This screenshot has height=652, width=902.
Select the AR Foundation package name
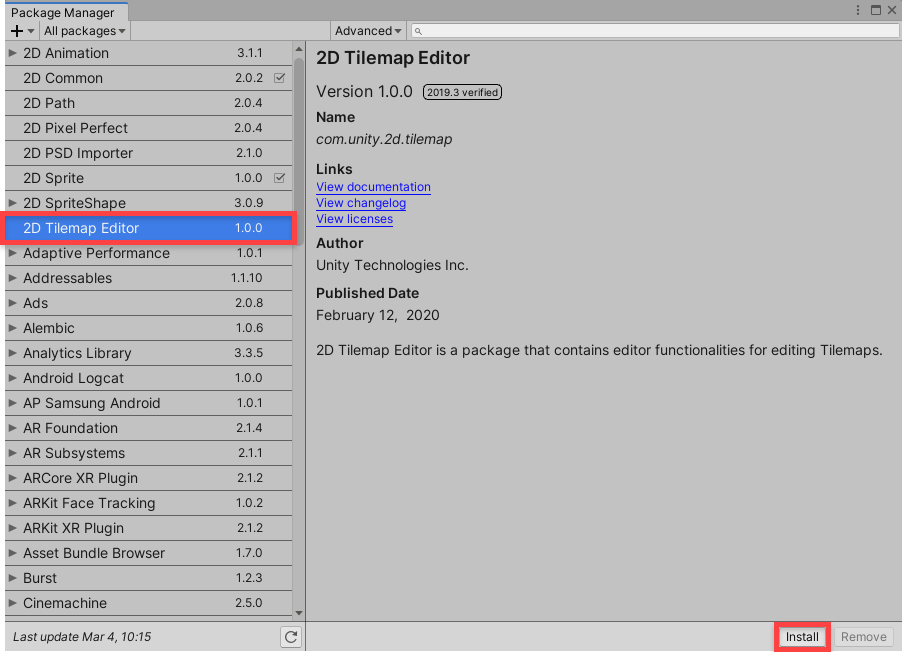70,428
